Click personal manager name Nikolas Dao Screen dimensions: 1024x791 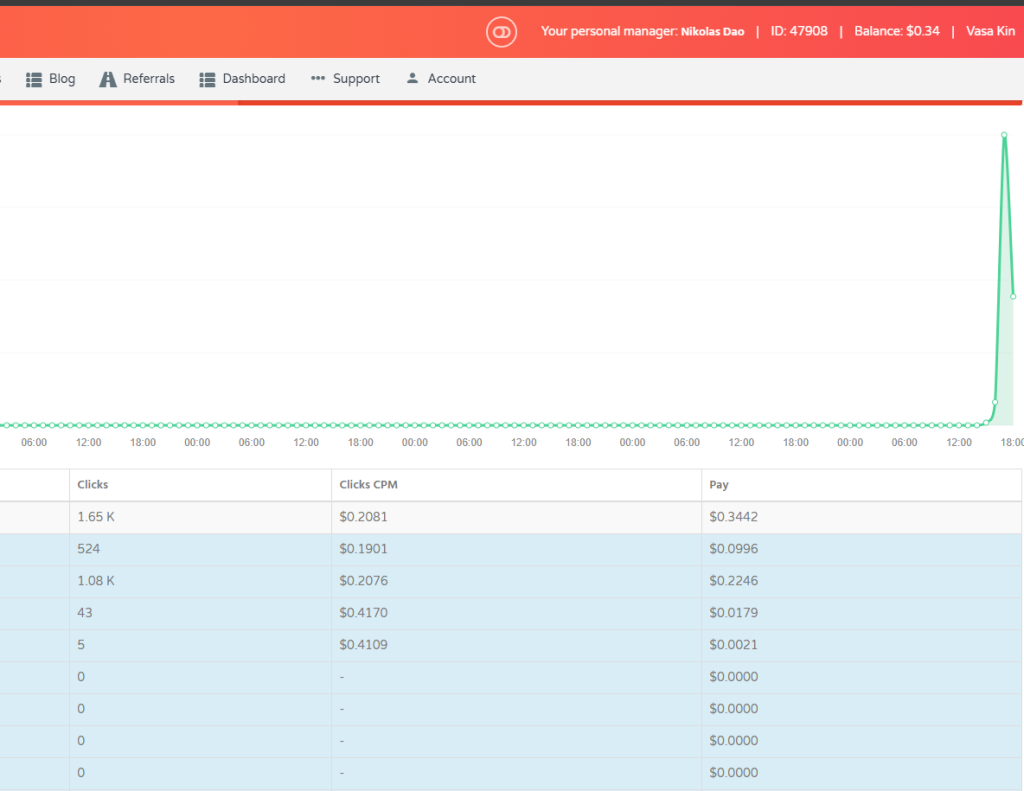[x=712, y=31]
